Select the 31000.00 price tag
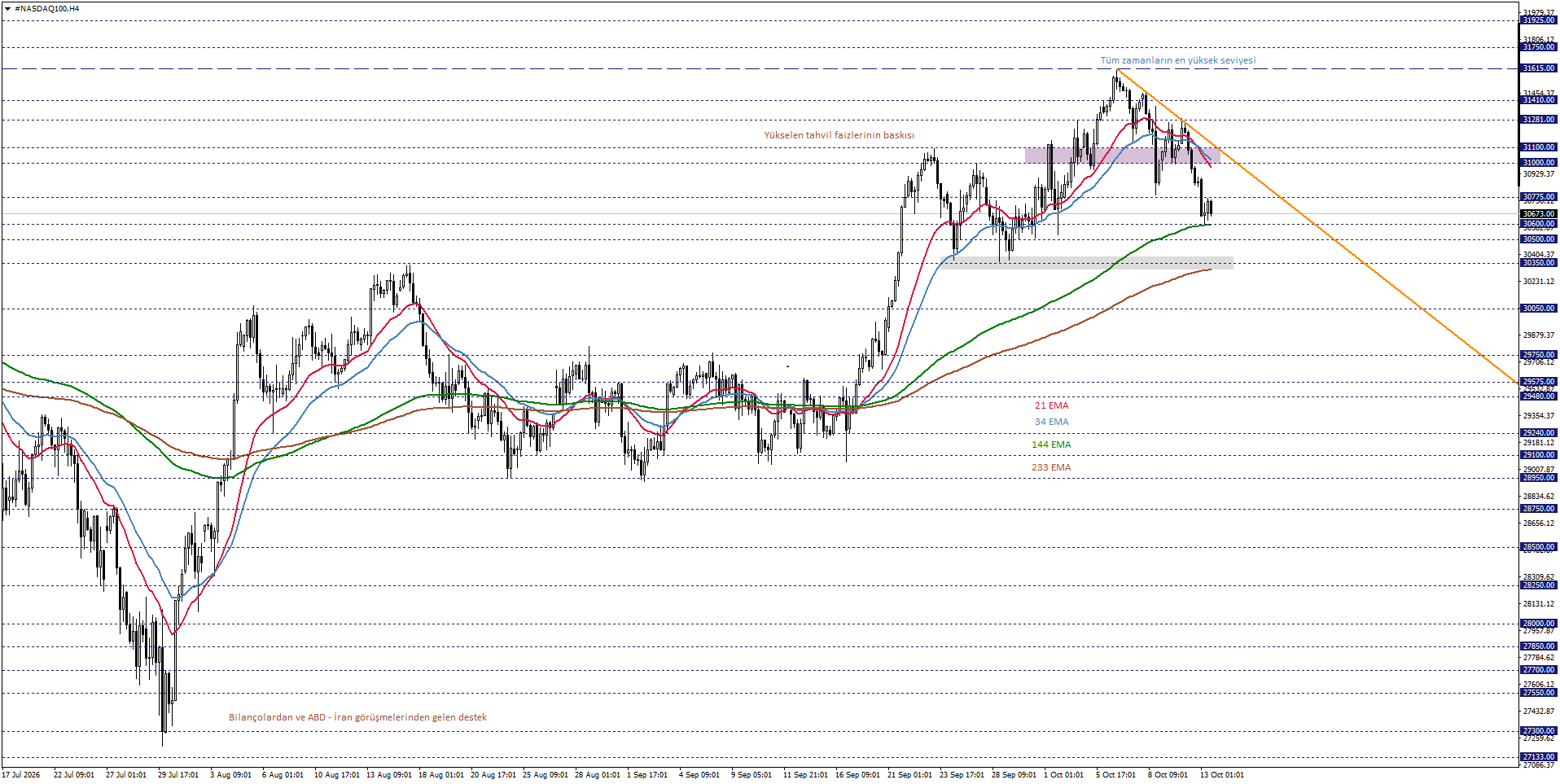 (1538, 163)
